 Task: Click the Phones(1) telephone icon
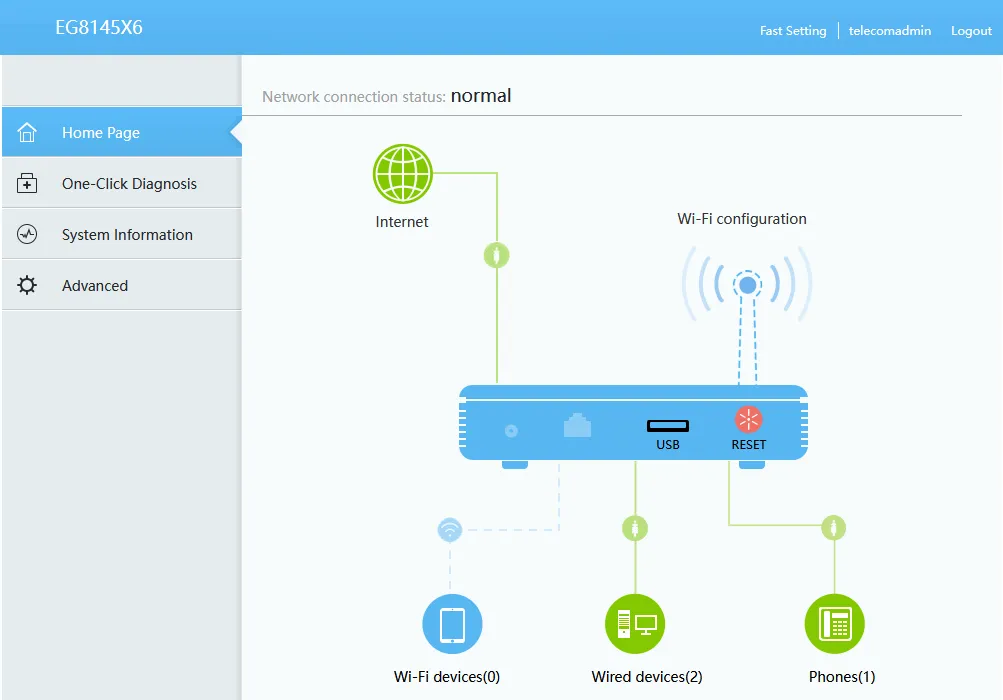point(835,622)
